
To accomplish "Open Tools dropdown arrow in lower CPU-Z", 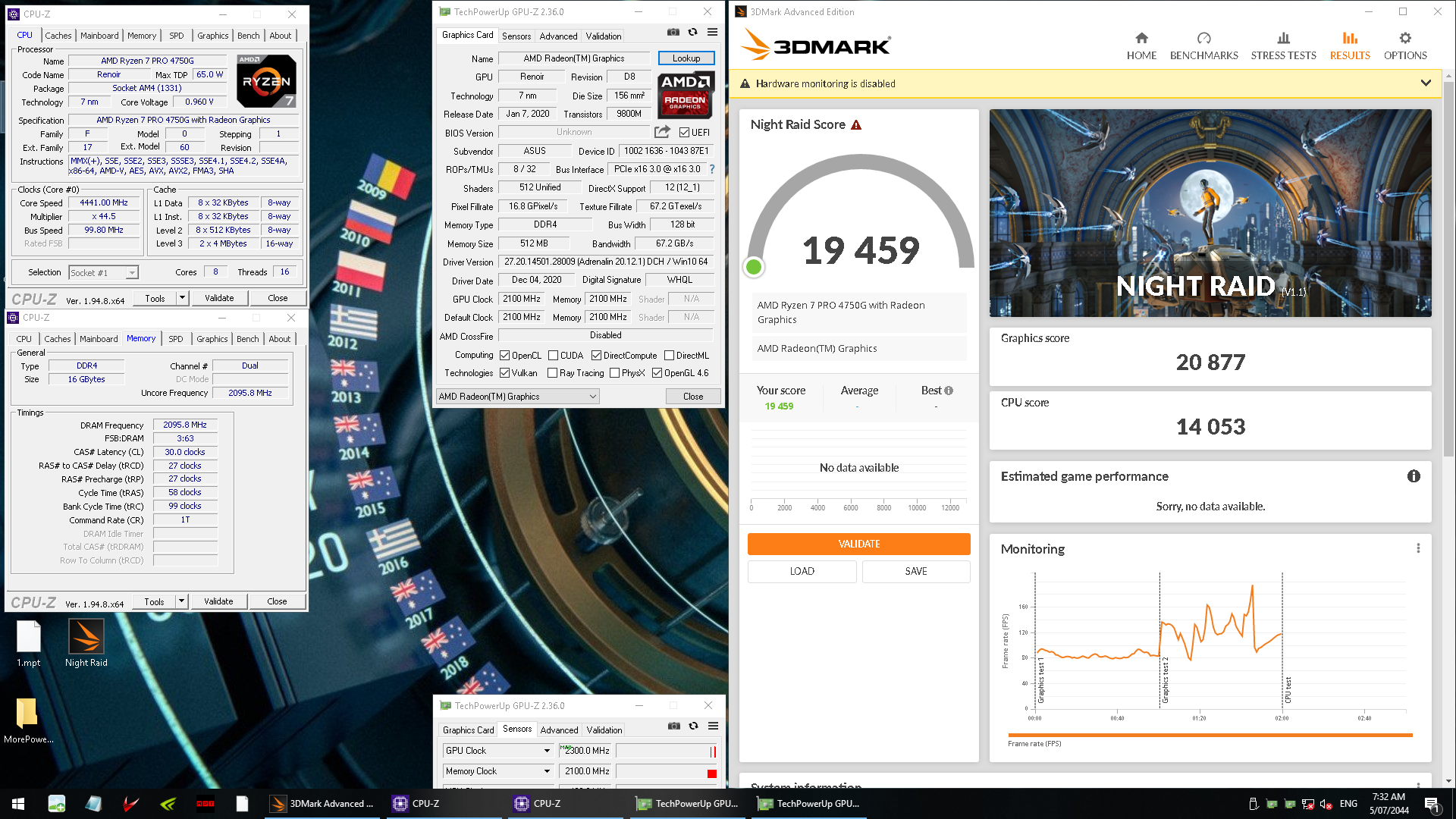I will pos(181,601).
